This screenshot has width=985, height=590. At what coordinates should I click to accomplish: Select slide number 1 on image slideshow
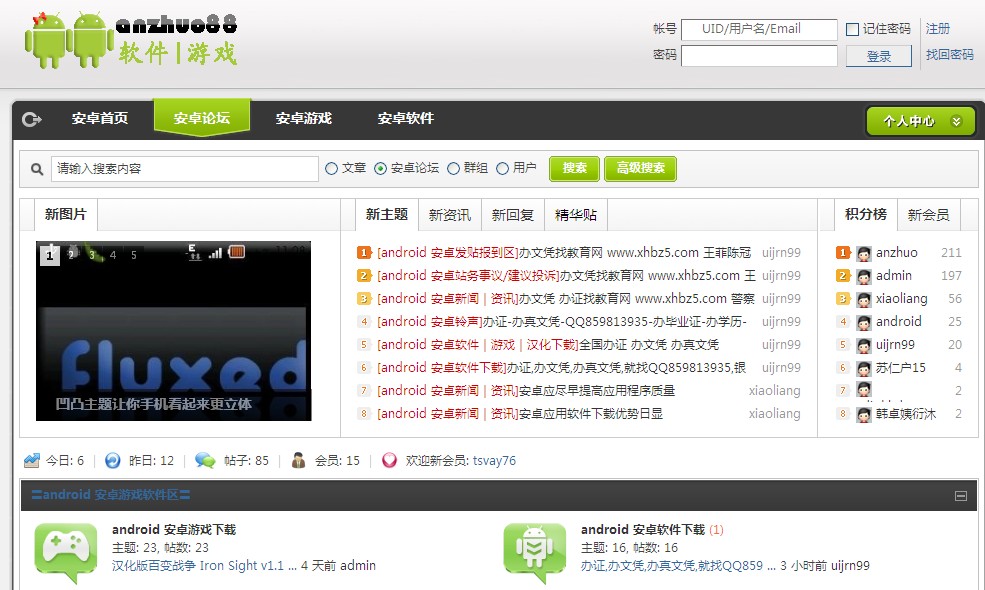point(50,254)
